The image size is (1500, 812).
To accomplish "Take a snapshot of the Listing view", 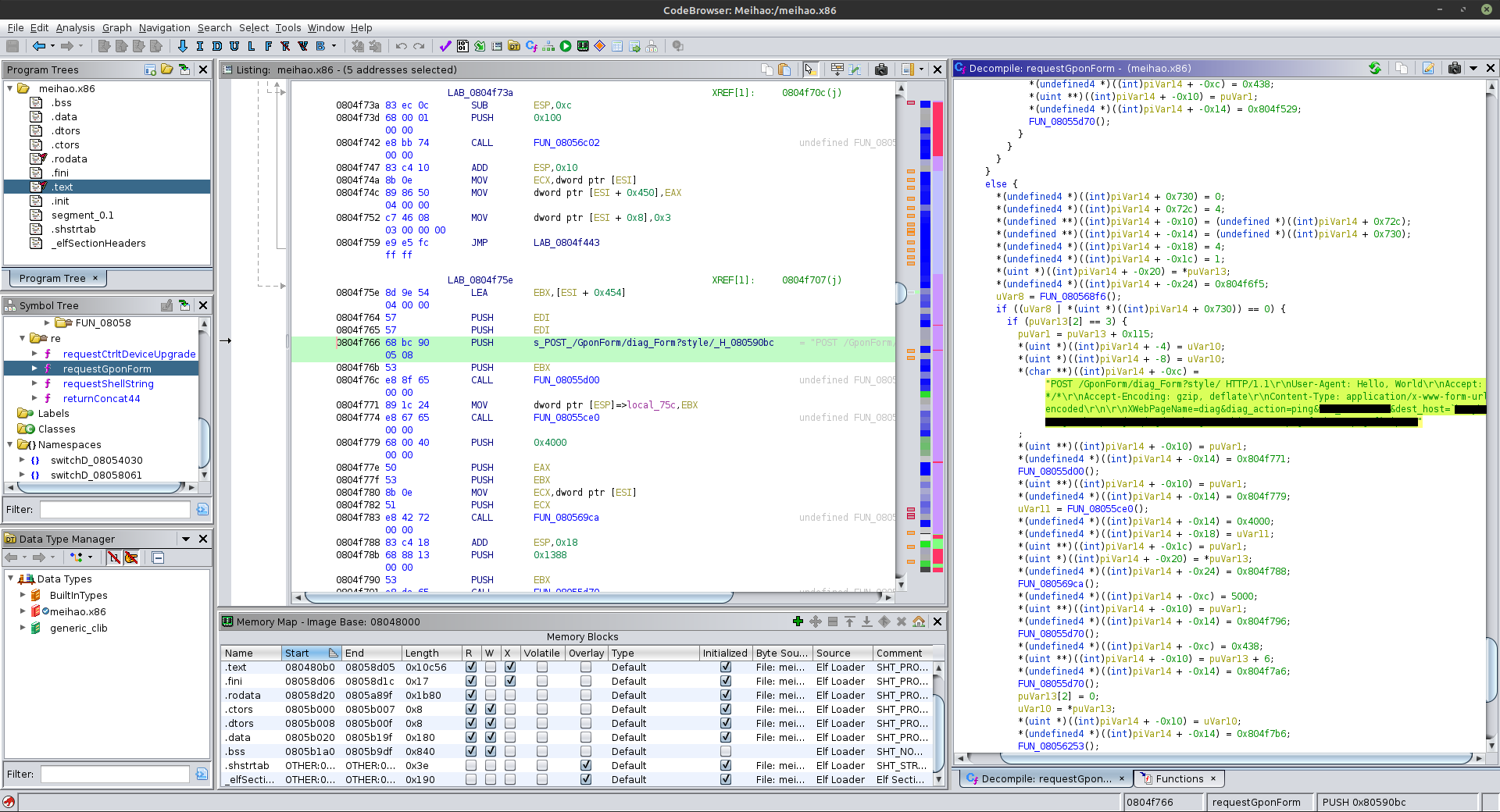I will pos(881,69).
